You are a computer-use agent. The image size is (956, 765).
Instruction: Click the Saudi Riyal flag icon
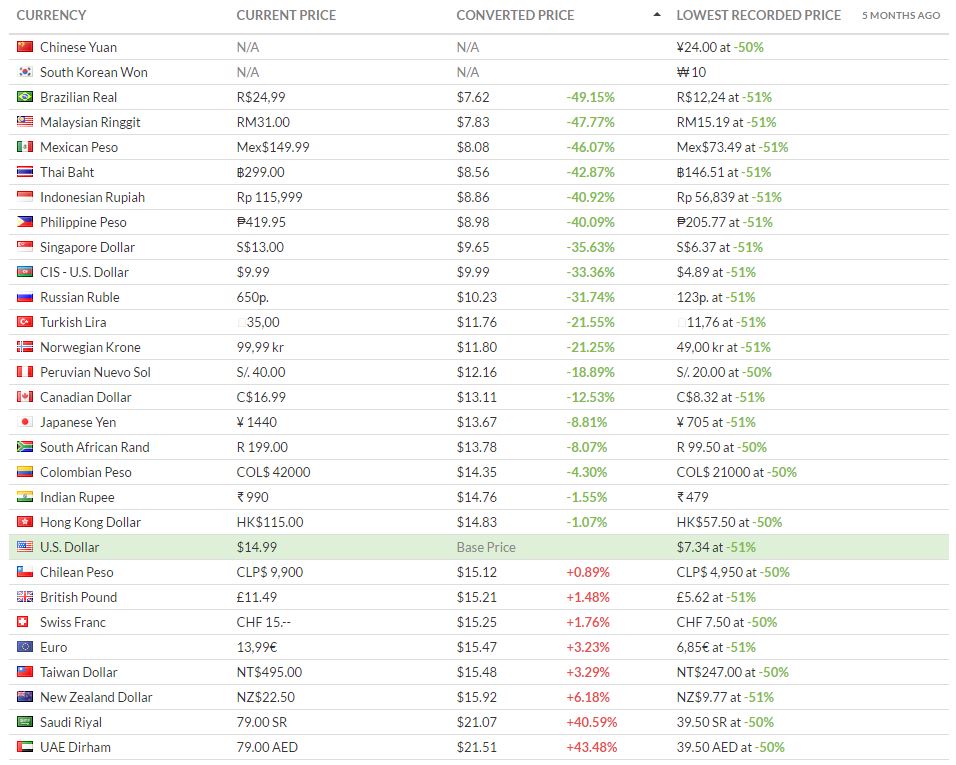[x=25, y=722]
